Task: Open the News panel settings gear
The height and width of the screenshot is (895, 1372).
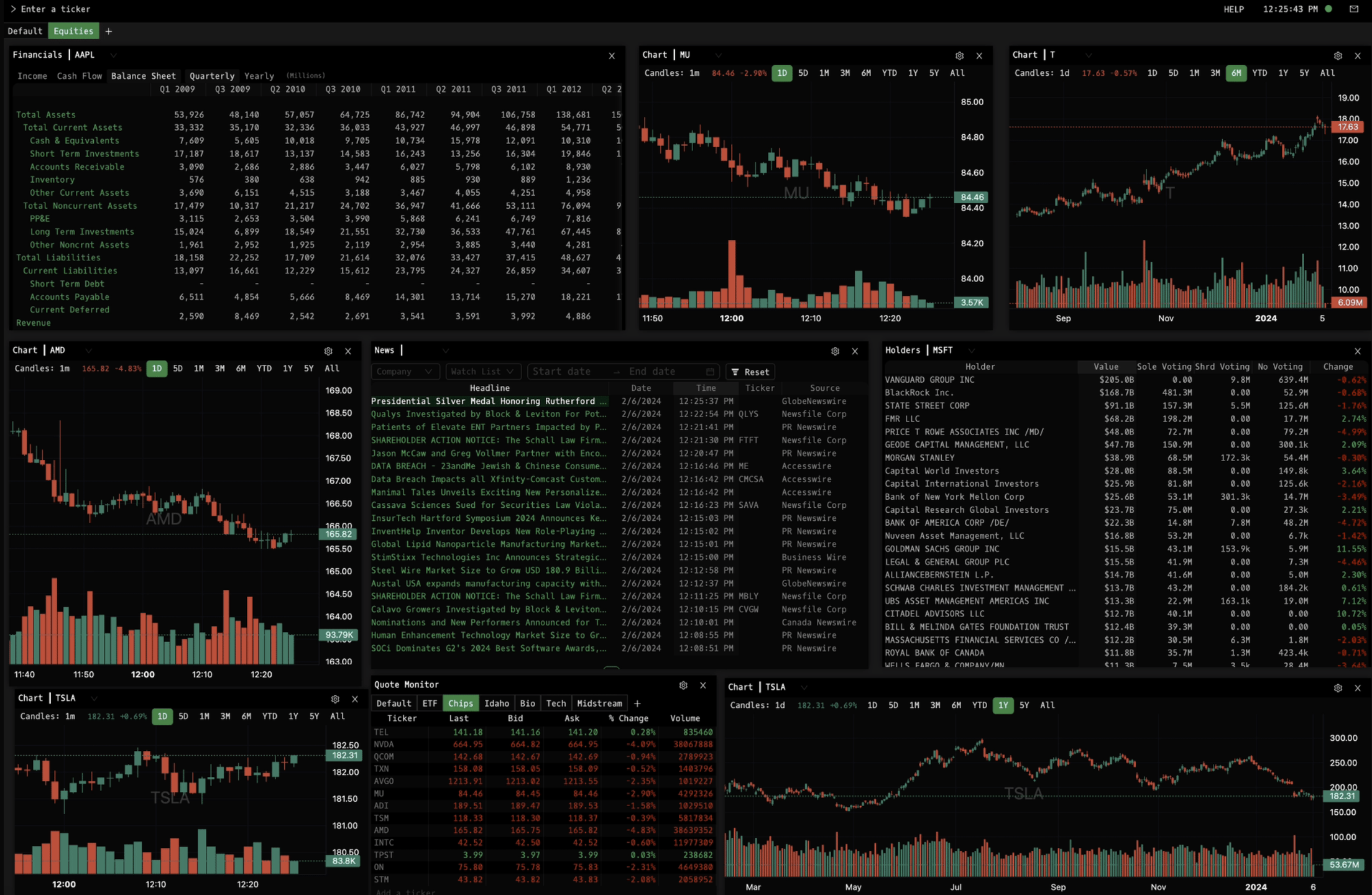Action: [835, 351]
